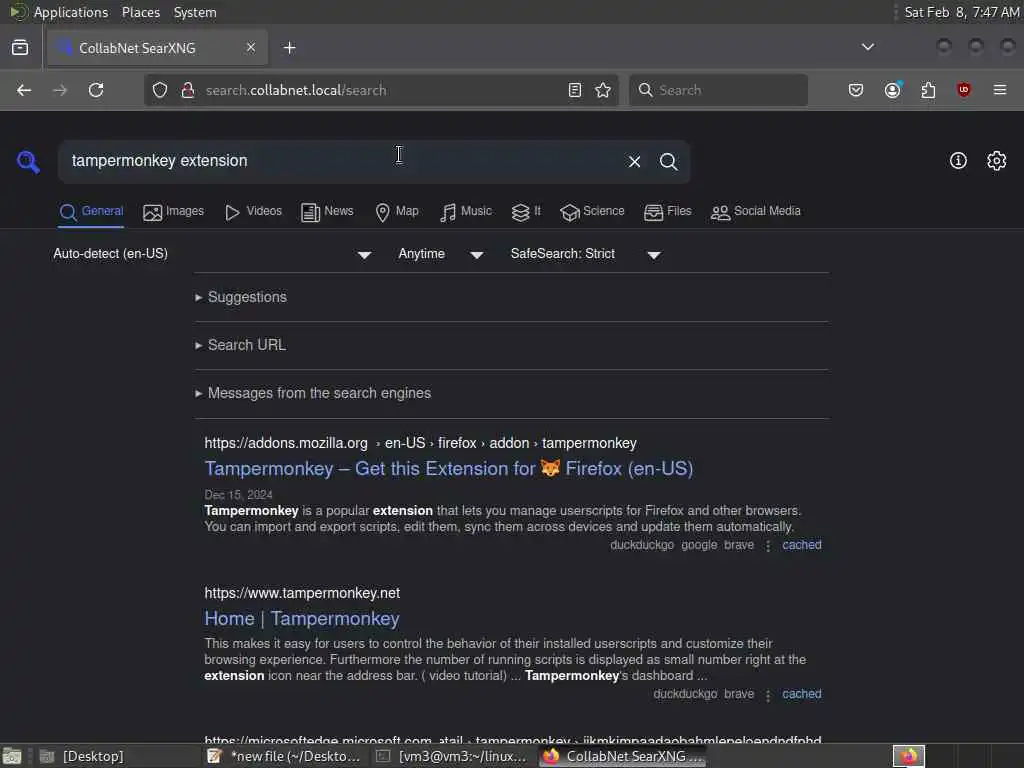Screen dimensions: 1024x768
Task: Go back with the browser back arrow
Action: click(24, 90)
